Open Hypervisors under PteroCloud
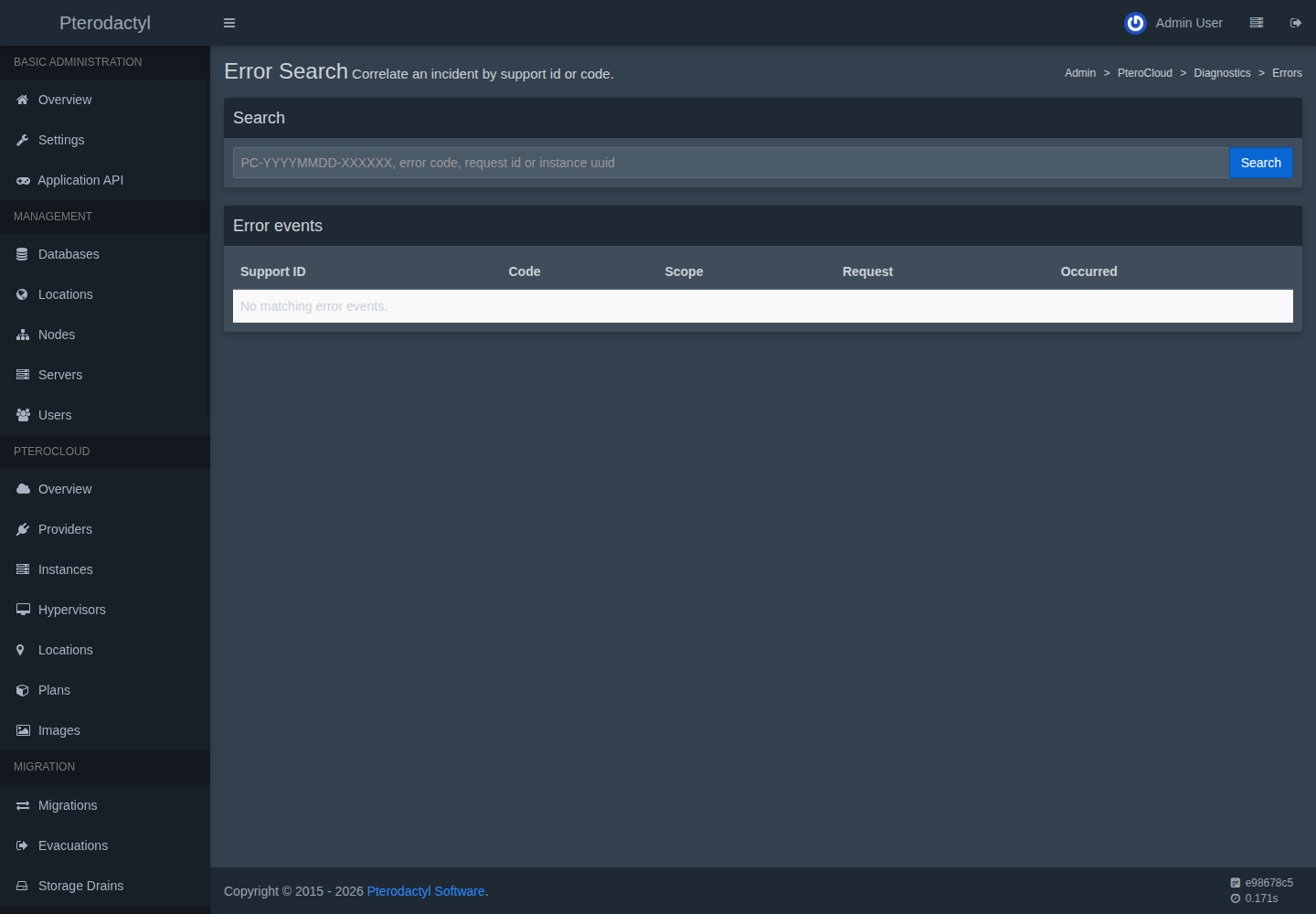 click(x=105, y=610)
